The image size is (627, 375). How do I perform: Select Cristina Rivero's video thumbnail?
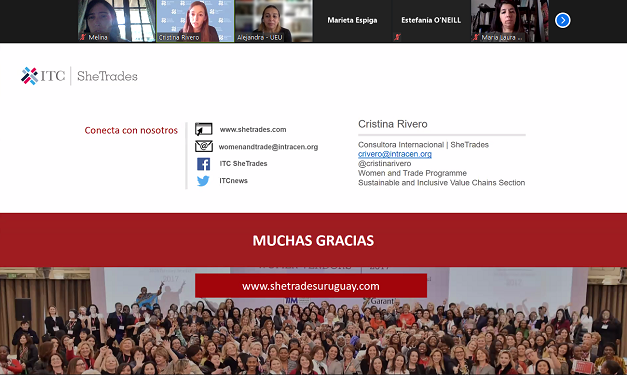(x=195, y=21)
